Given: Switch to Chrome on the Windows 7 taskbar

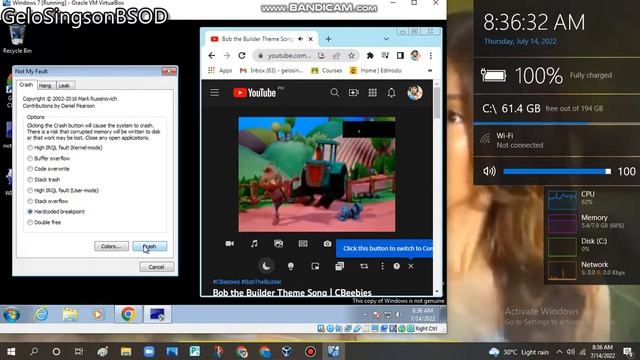Looking at the screenshot, I should point(128,315).
